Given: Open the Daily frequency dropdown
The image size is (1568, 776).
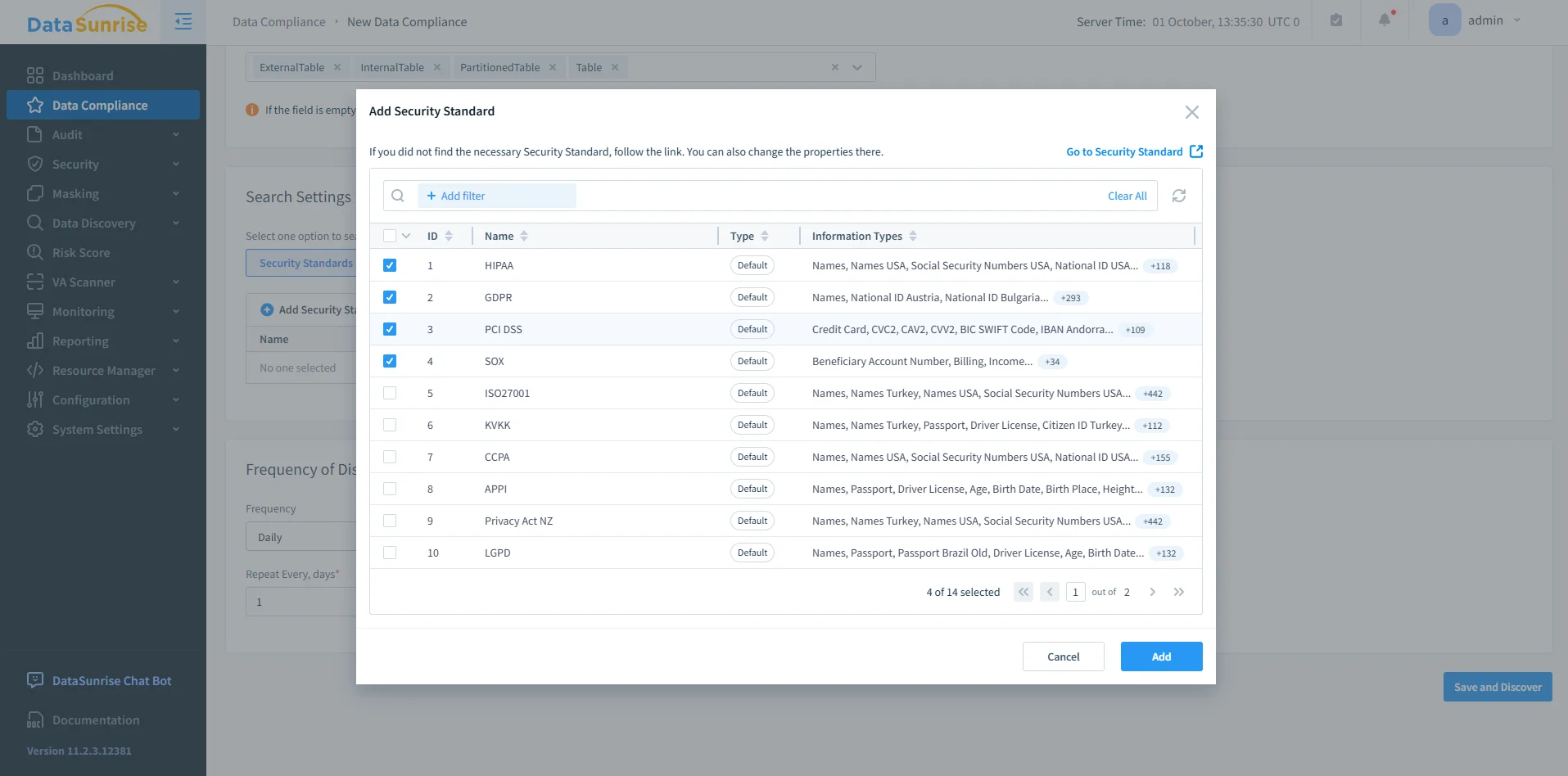Looking at the screenshot, I should tap(303, 536).
